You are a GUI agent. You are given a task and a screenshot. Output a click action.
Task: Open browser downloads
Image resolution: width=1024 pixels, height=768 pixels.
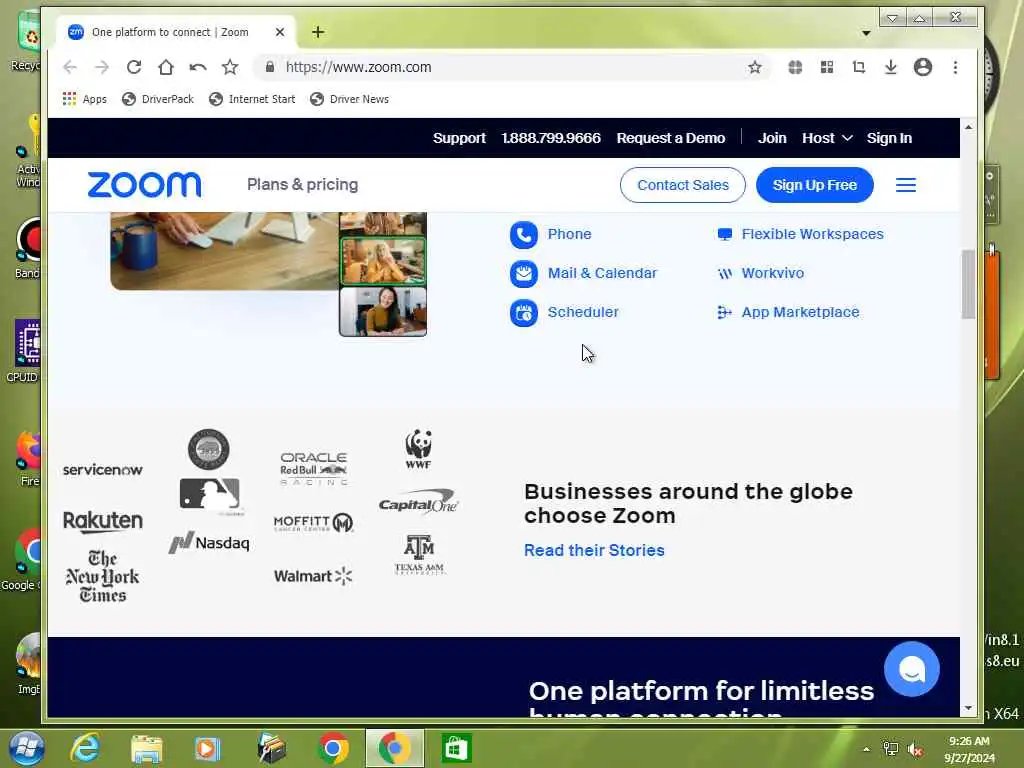click(891, 67)
